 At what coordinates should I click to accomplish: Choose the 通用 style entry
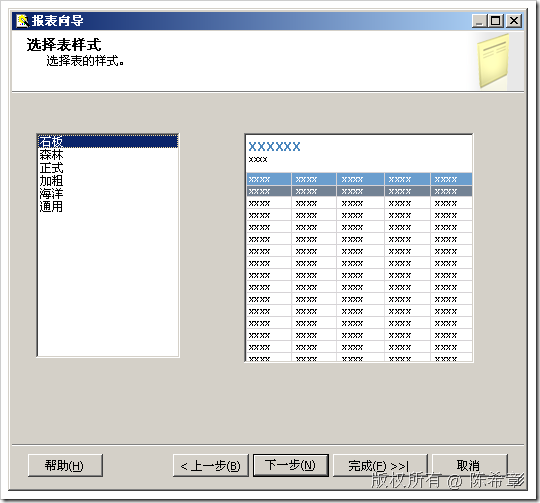[108, 207]
